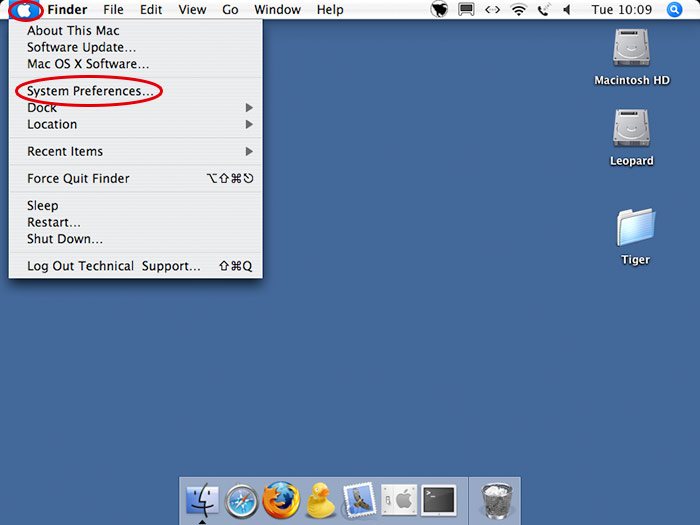Image resolution: width=700 pixels, height=525 pixels.
Task: Open the Help menu
Action: pos(330,9)
